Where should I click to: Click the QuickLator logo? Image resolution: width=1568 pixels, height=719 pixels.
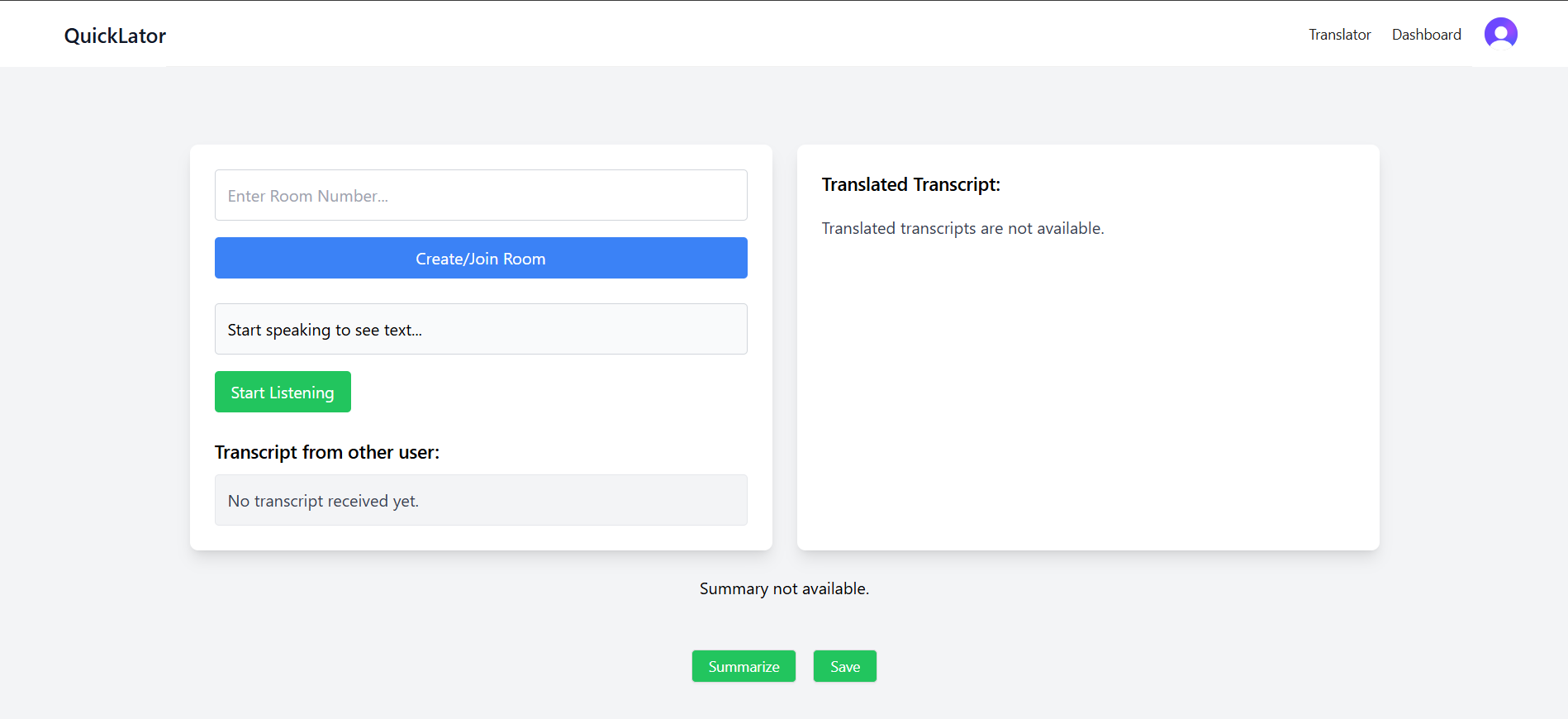[115, 36]
